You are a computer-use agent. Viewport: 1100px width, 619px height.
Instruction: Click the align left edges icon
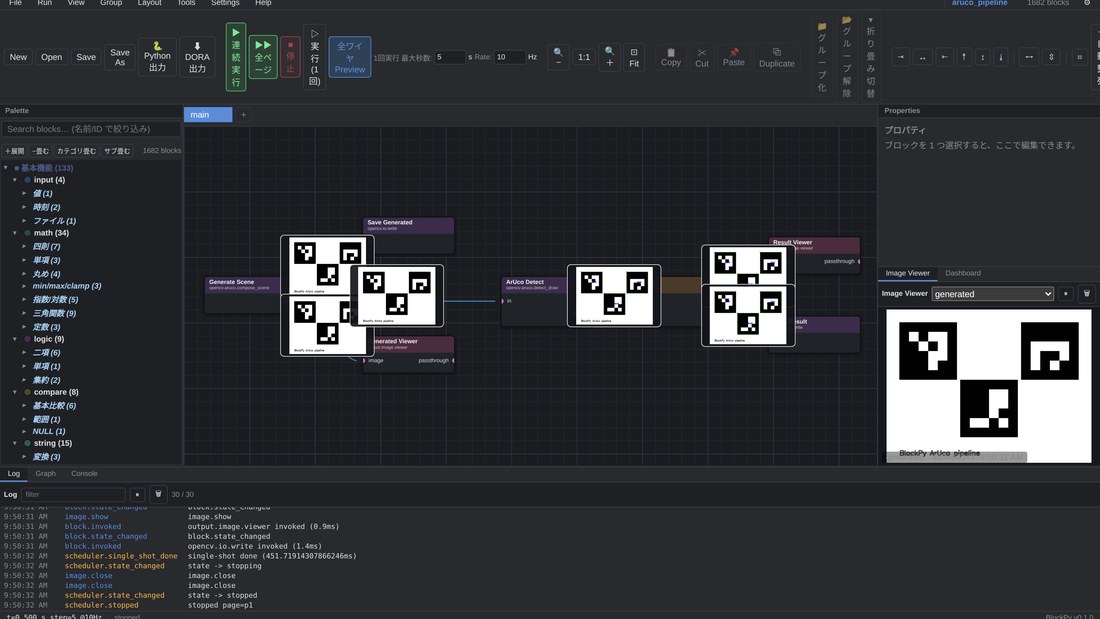click(x=901, y=57)
